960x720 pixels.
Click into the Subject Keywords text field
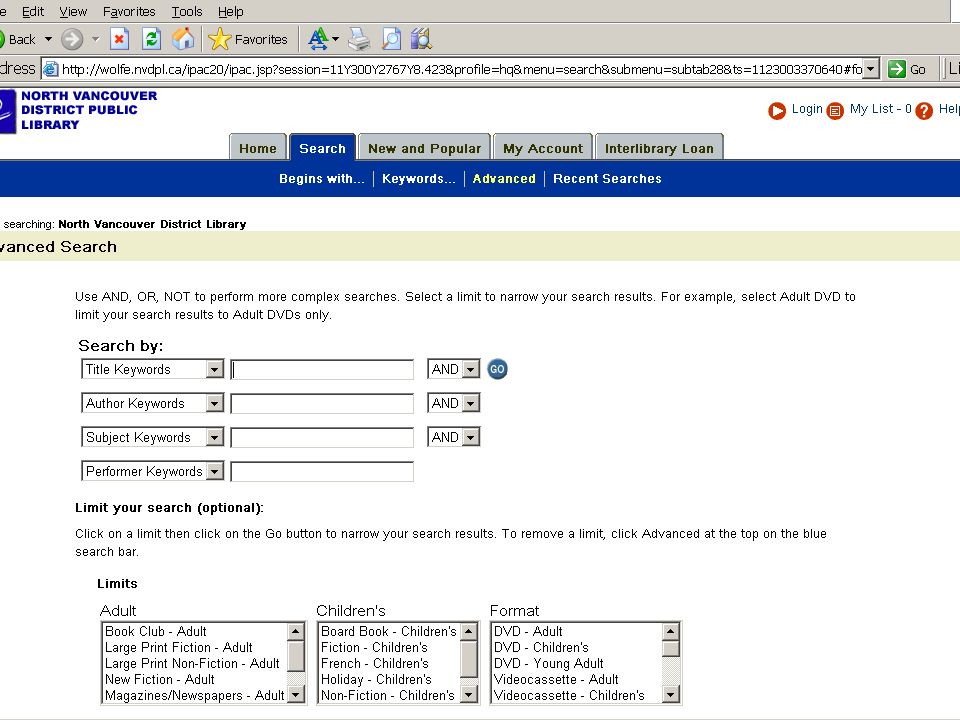coord(322,438)
